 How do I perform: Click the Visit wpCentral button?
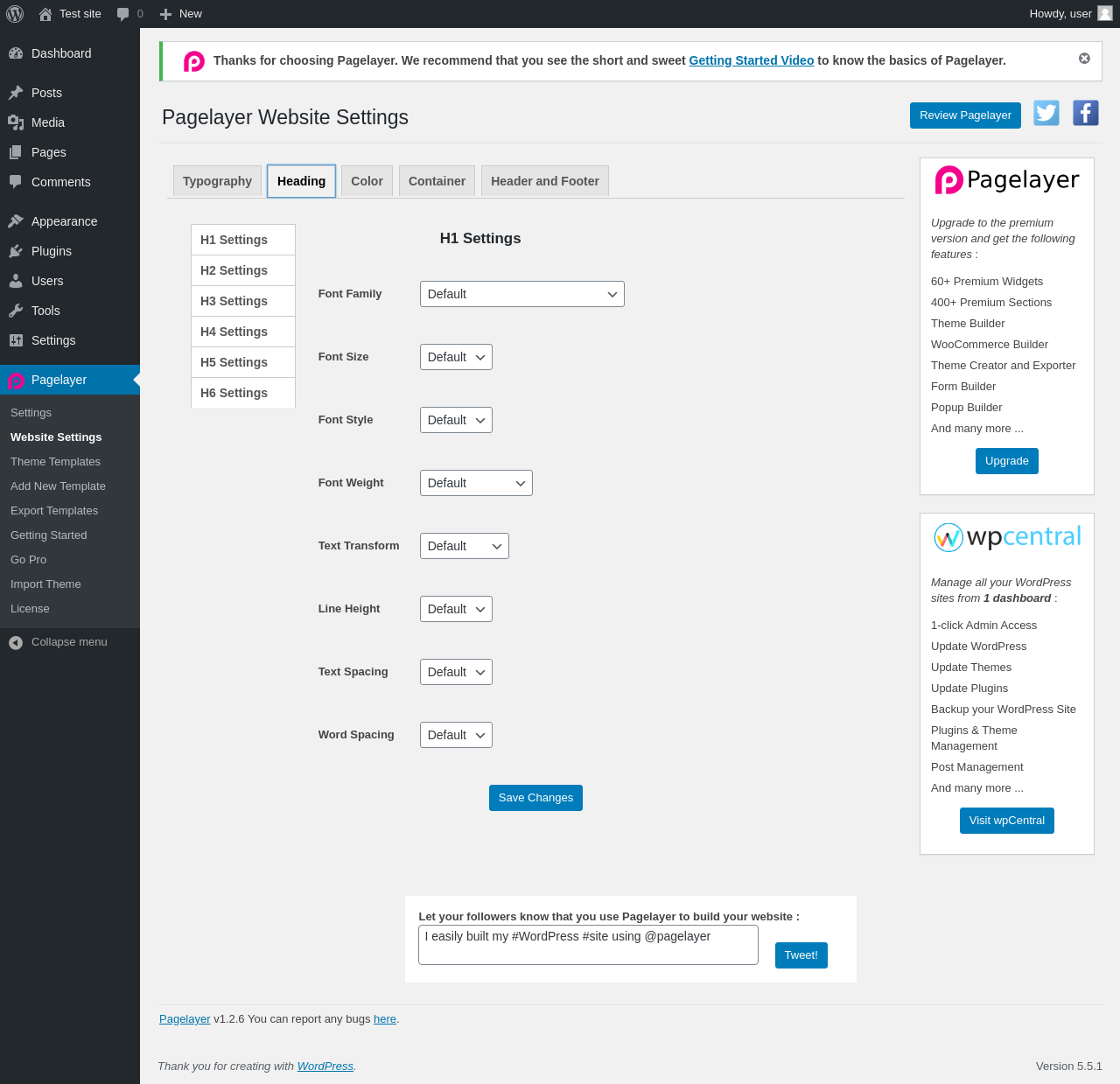point(1007,821)
